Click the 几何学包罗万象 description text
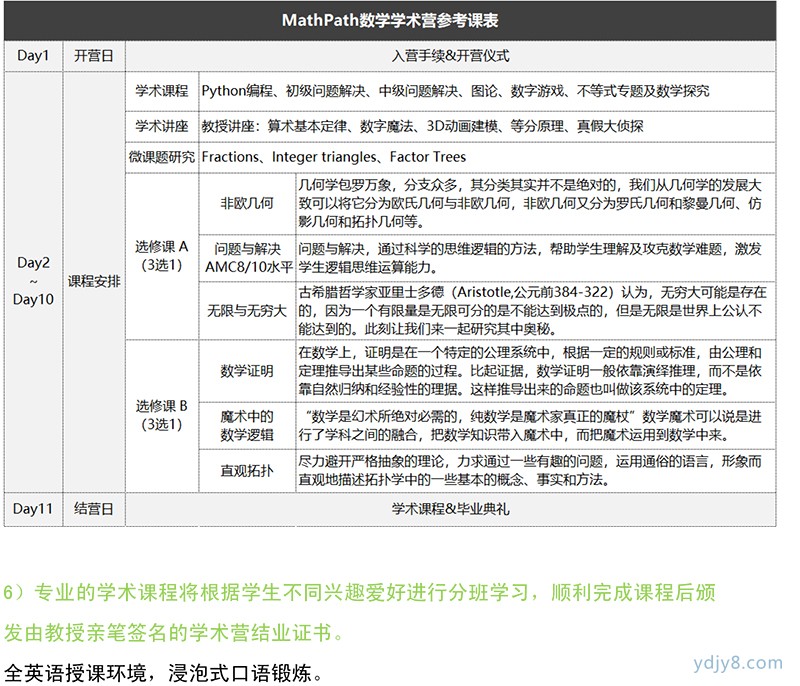Image resolution: width=800 pixels, height=686 pixels. (530, 204)
